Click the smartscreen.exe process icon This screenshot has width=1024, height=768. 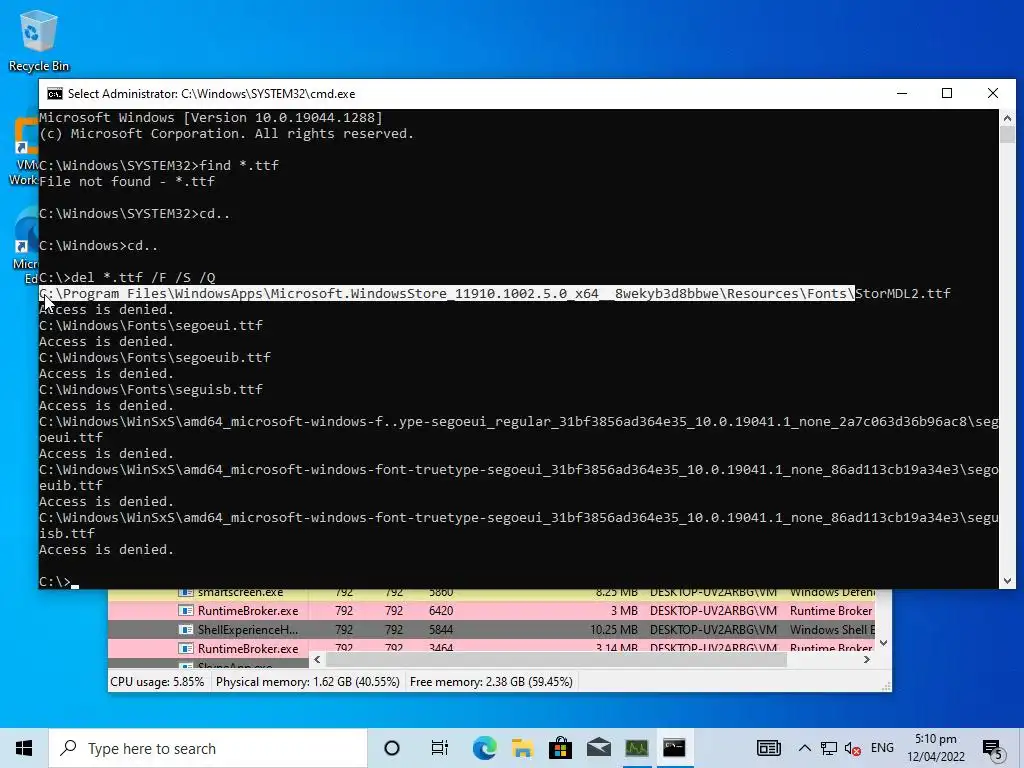tap(186, 593)
